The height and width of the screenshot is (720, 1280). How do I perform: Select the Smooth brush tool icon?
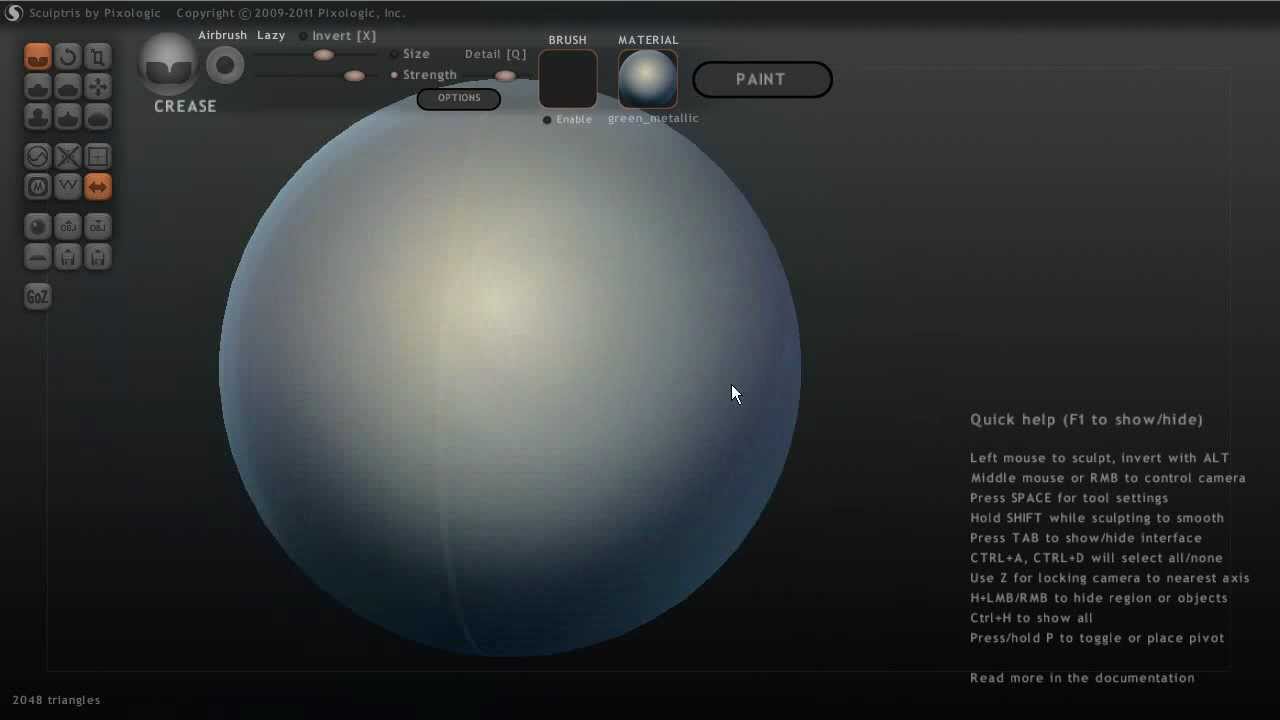click(x=98, y=117)
